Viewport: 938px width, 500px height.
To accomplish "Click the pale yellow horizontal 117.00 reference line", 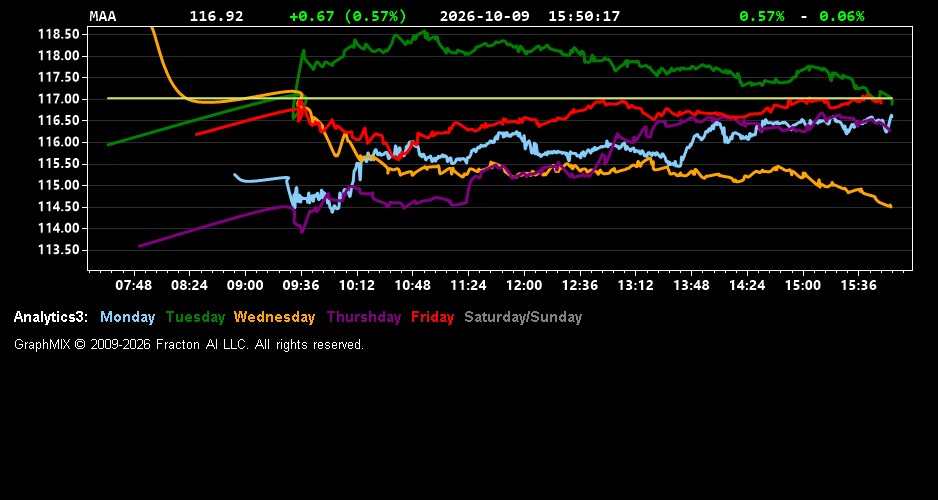I will [500, 98].
